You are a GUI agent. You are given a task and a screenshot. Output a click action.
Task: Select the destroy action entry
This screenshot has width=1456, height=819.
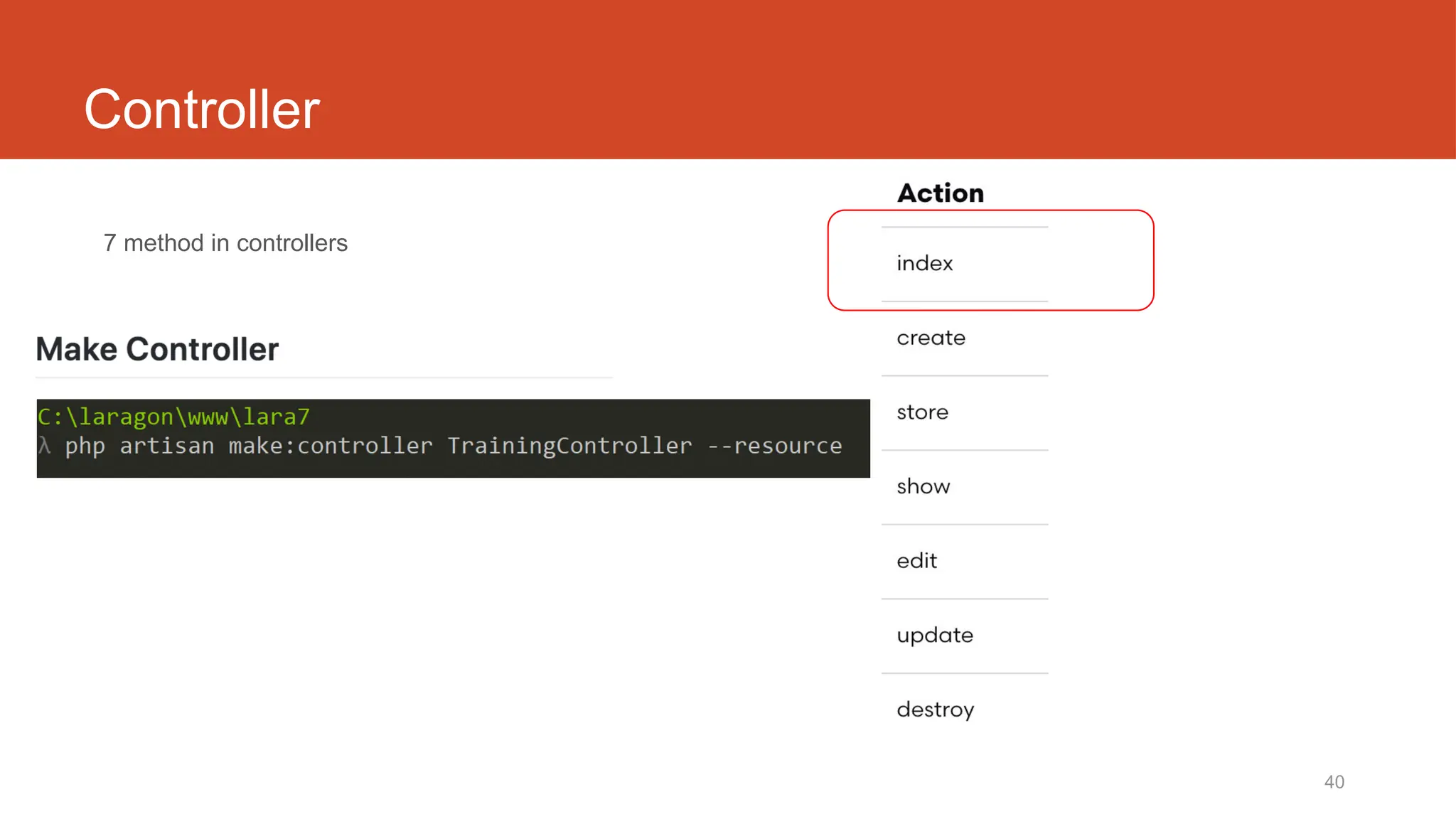click(935, 710)
